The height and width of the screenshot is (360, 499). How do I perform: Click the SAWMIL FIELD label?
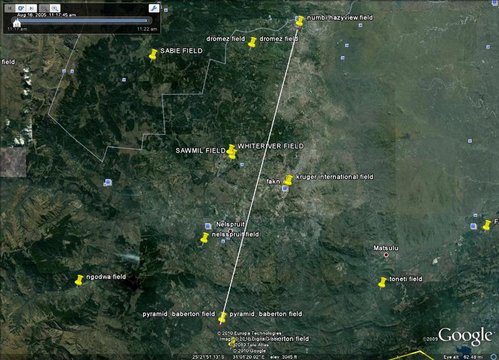tap(200, 151)
